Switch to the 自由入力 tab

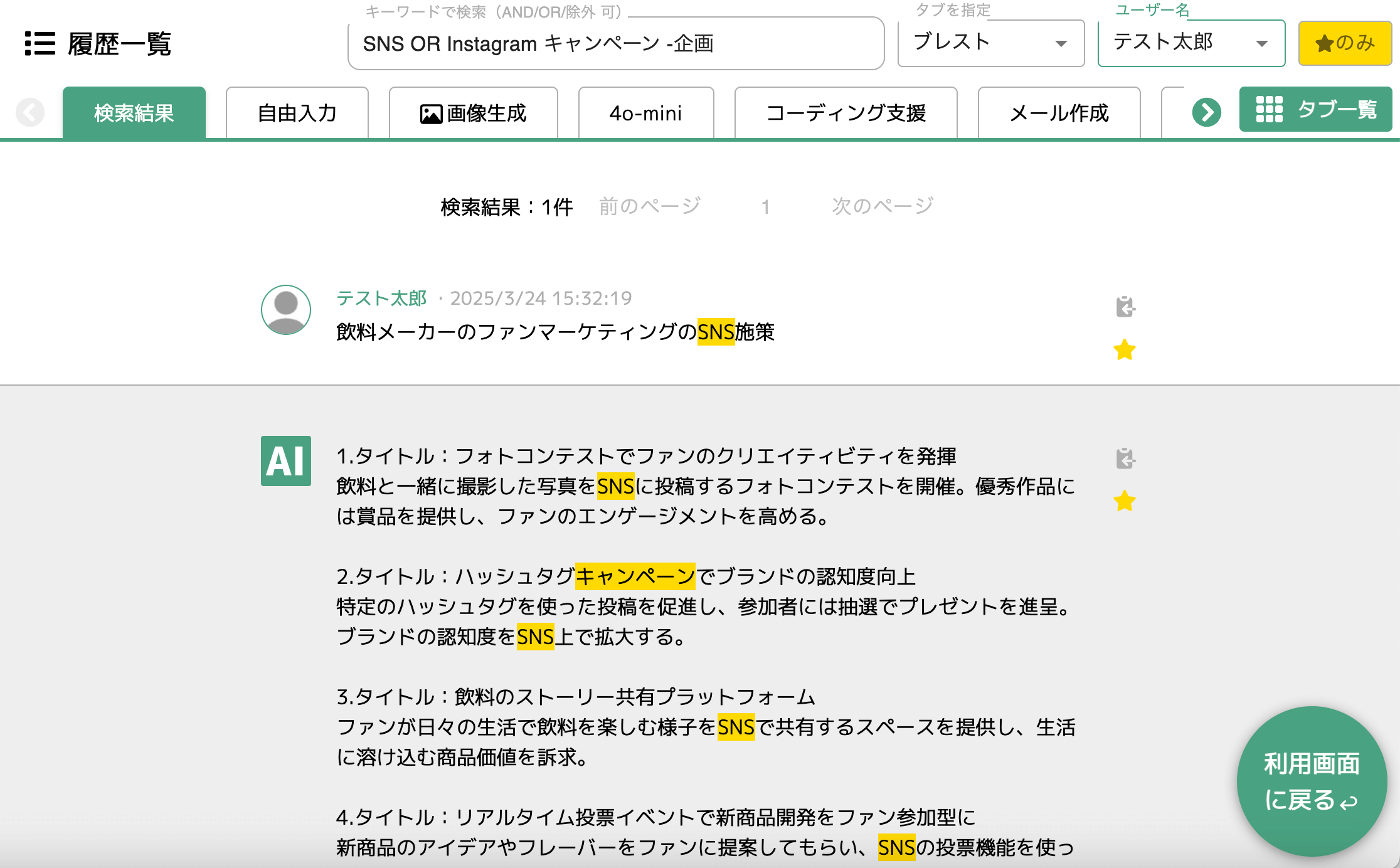pyautogui.click(x=297, y=114)
